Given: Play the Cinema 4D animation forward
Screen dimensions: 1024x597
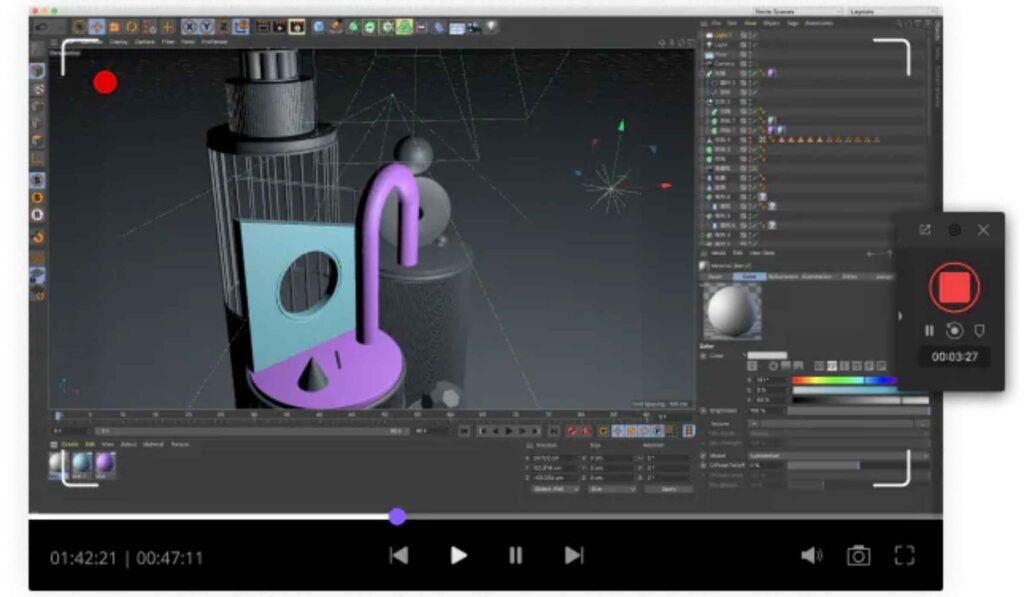Looking at the screenshot, I should click(x=509, y=431).
